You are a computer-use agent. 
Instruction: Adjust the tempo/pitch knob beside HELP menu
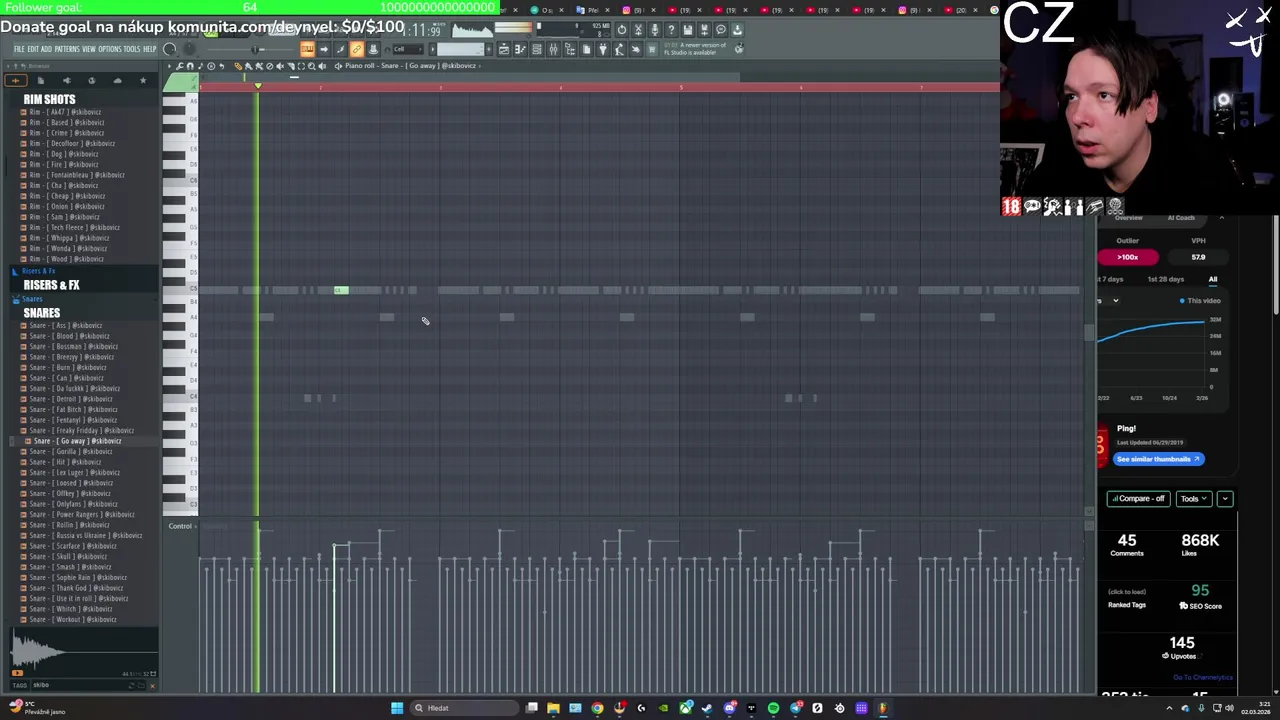point(169,49)
